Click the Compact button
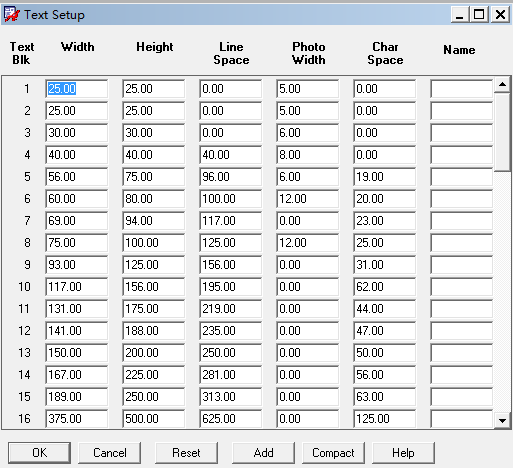Viewport: 513px width, 468px height. click(333, 453)
